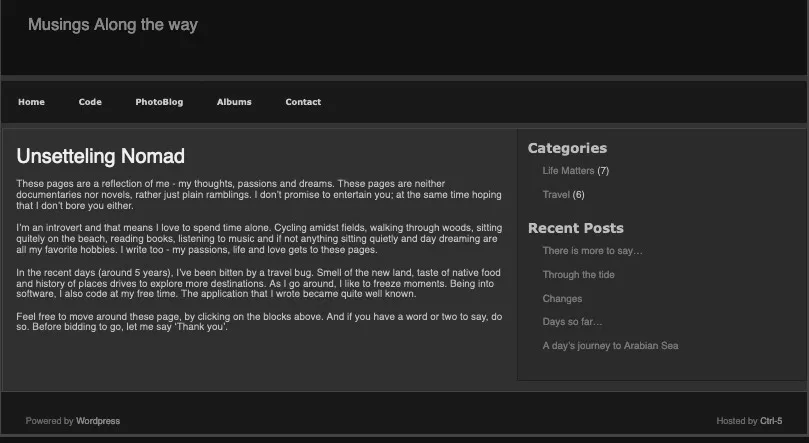Open the Albums menu item
Image resolution: width=809 pixels, height=443 pixels.
[x=234, y=102]
